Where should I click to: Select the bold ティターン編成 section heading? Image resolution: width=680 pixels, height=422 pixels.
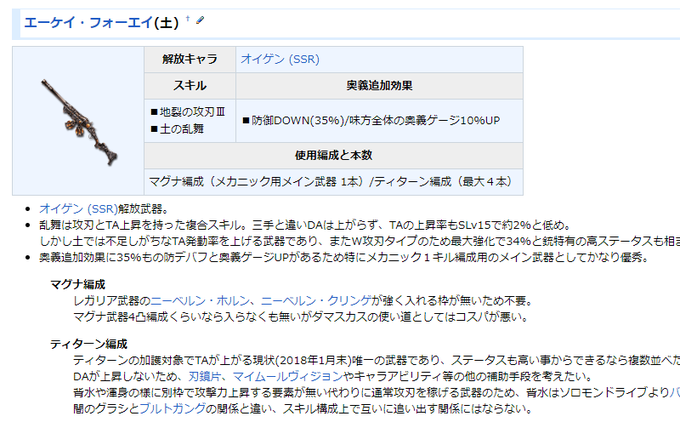coord(88,344)
